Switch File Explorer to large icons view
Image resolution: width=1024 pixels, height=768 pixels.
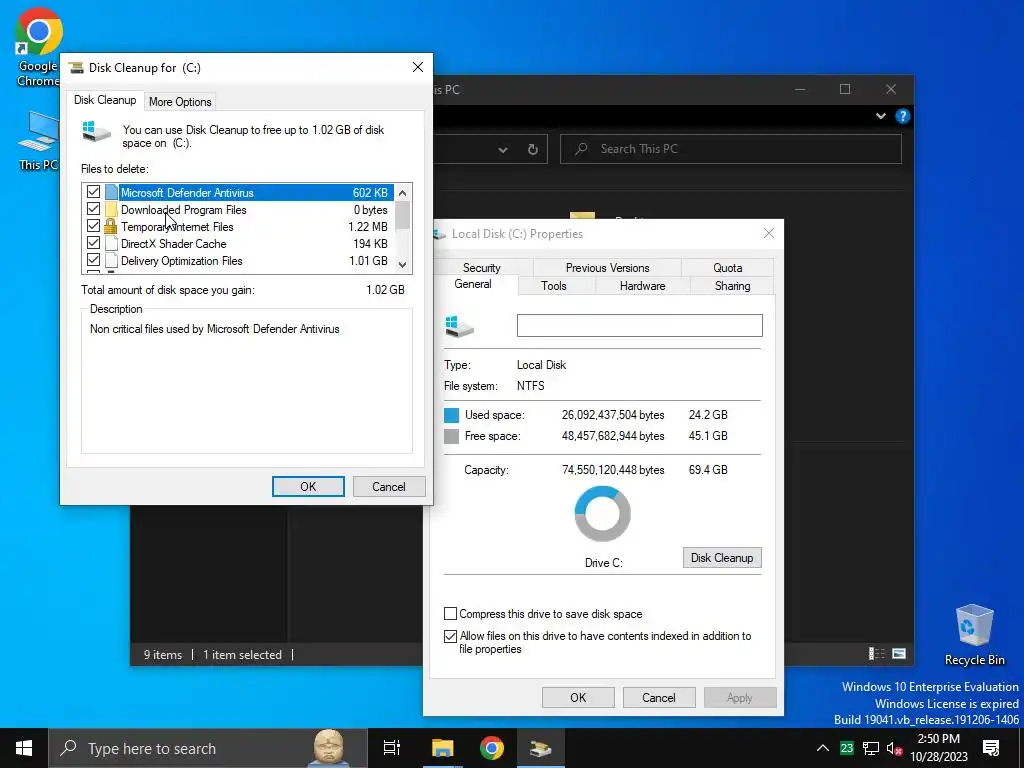(899, 654)
